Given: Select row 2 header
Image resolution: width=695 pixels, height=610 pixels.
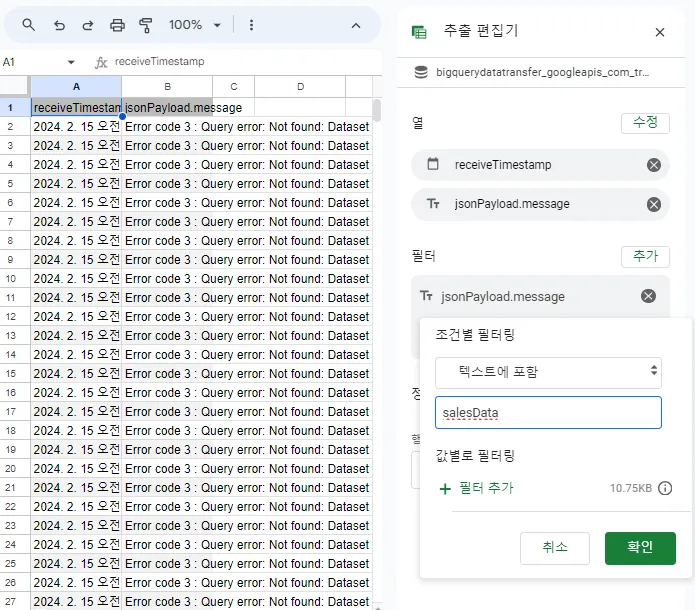Looking at the screenshot, I should point(10,127).
